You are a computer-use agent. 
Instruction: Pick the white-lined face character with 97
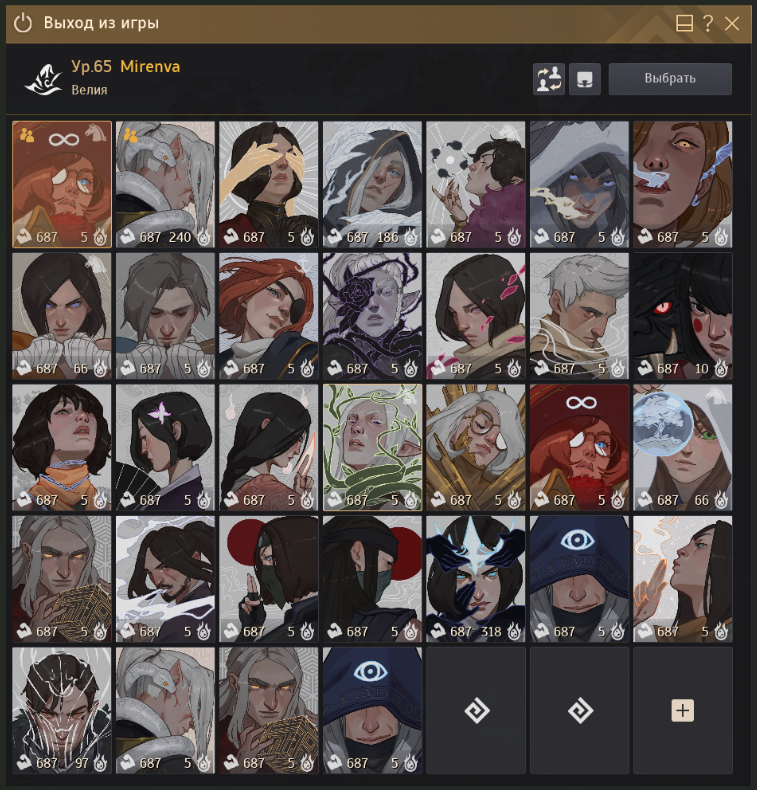61,710
